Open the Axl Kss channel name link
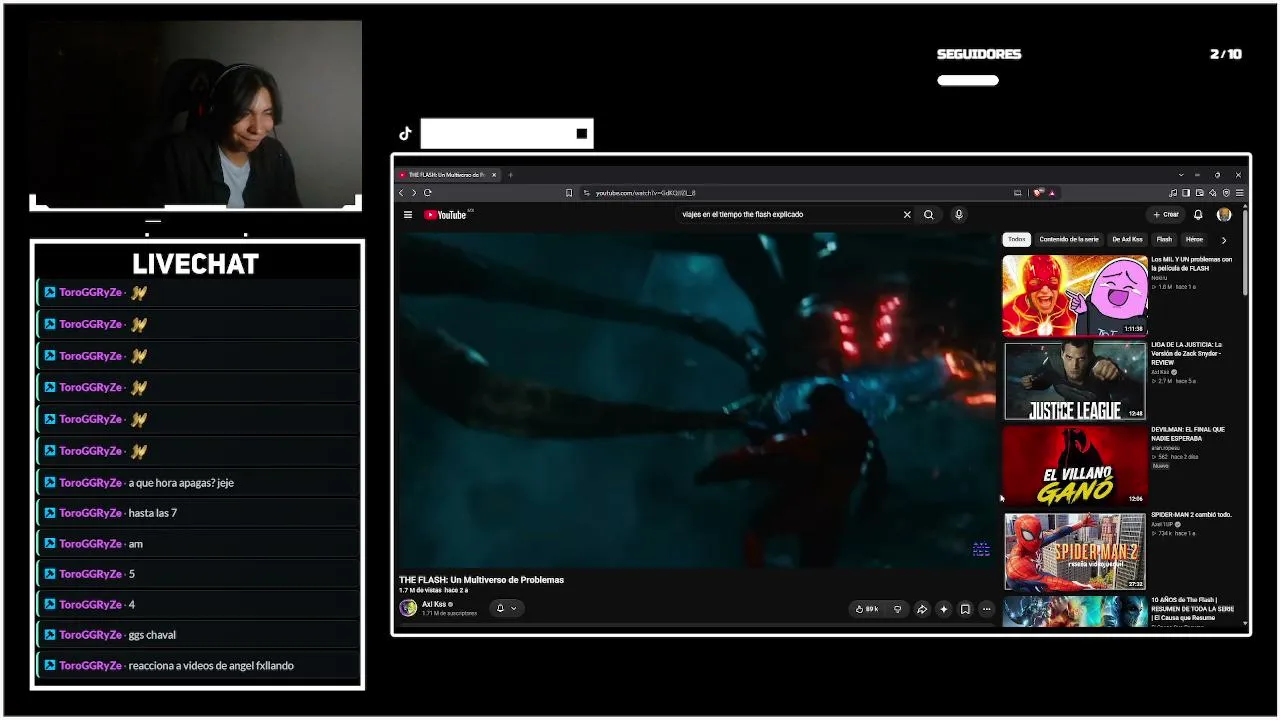 [x=434, y=604]
